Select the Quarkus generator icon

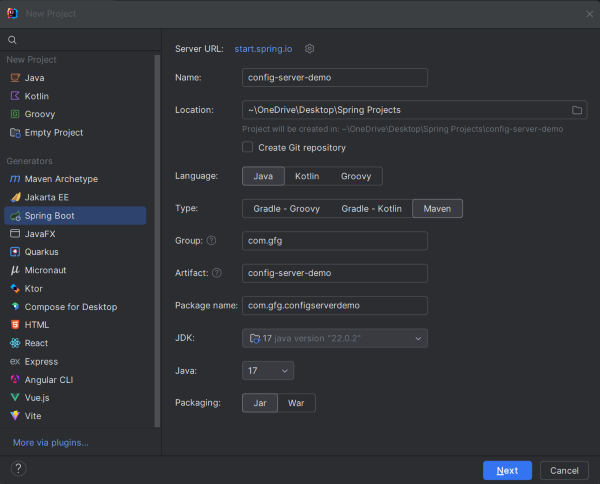pyautogui.click(x=15, y=252)
